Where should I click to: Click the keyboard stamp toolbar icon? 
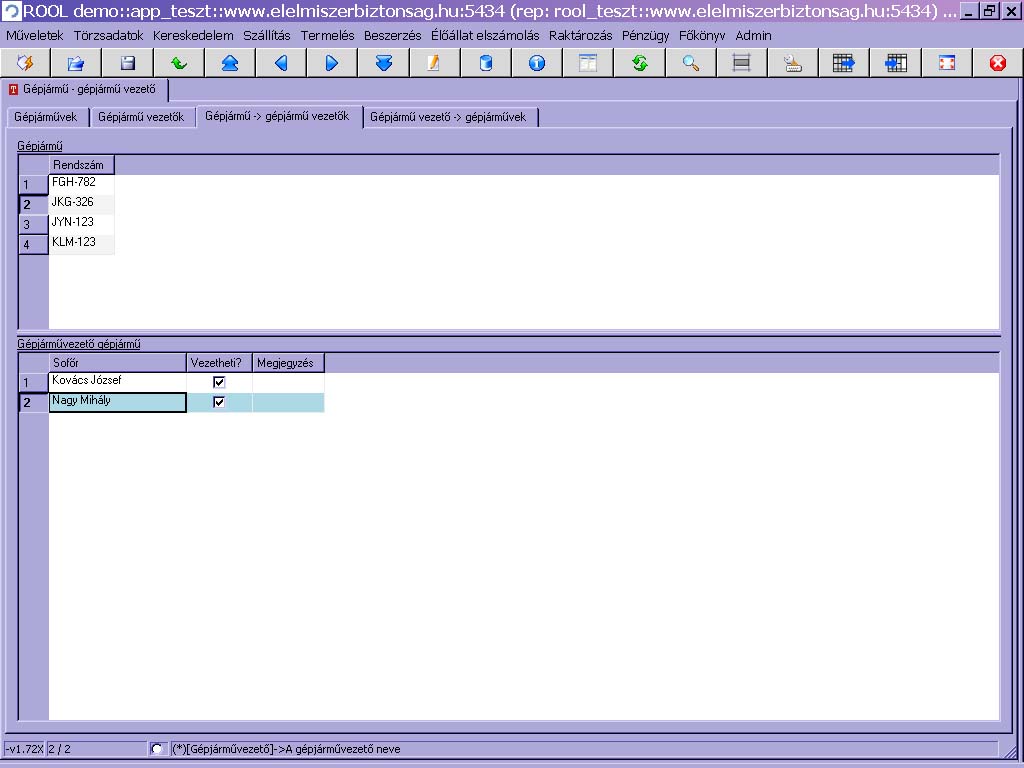tap(793, 63)
